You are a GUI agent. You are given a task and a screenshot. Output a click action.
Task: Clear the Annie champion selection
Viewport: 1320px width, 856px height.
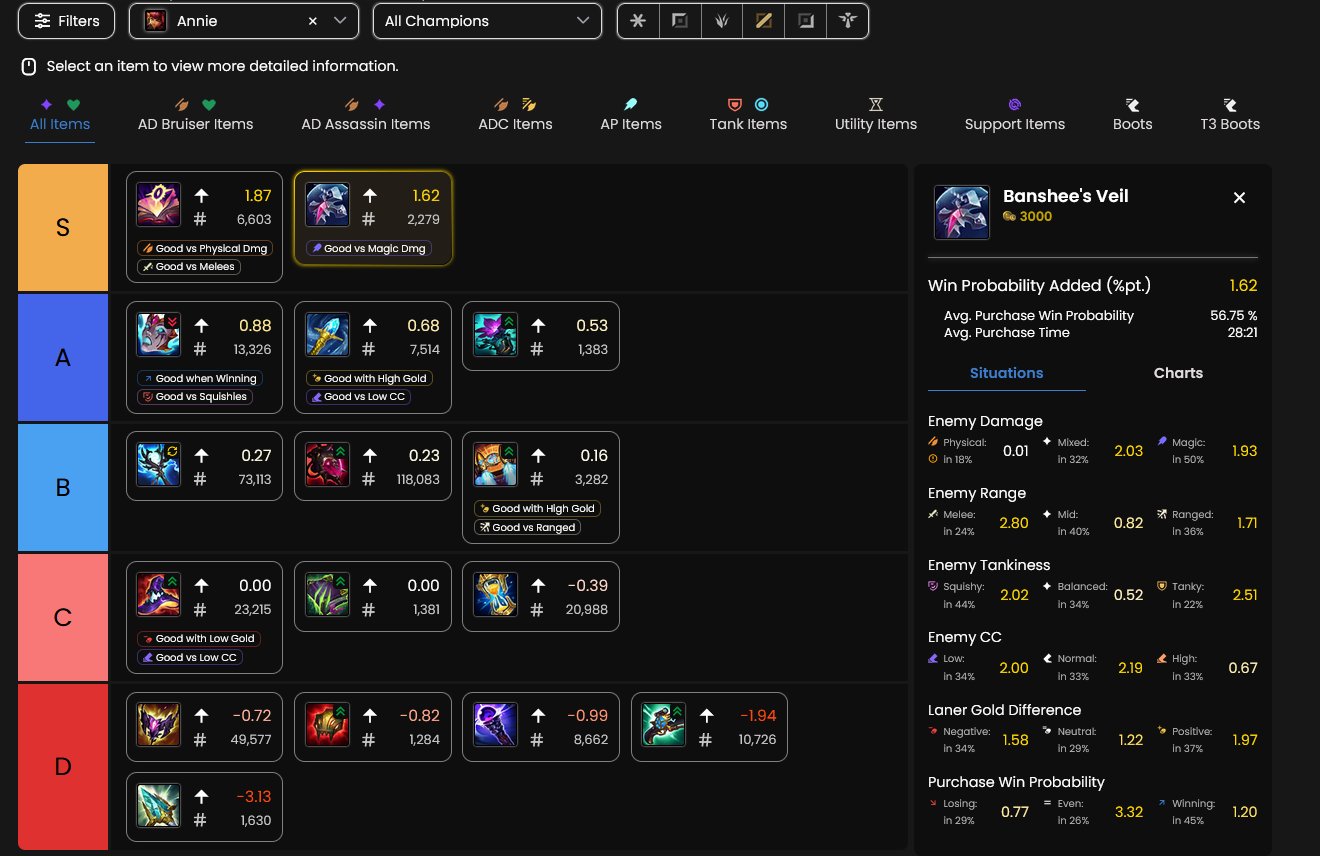pyautogui.click(x=312, y=21)
